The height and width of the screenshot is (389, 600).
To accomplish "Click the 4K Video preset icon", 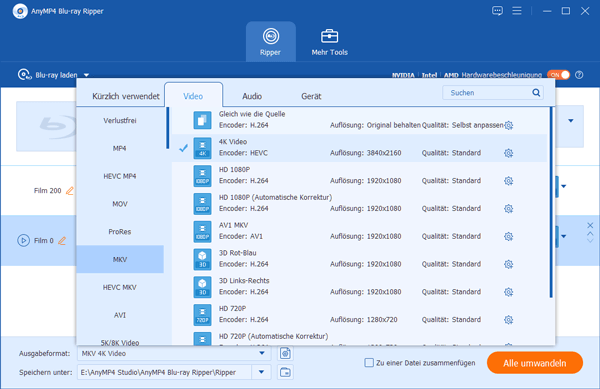I will click(202, 148).
